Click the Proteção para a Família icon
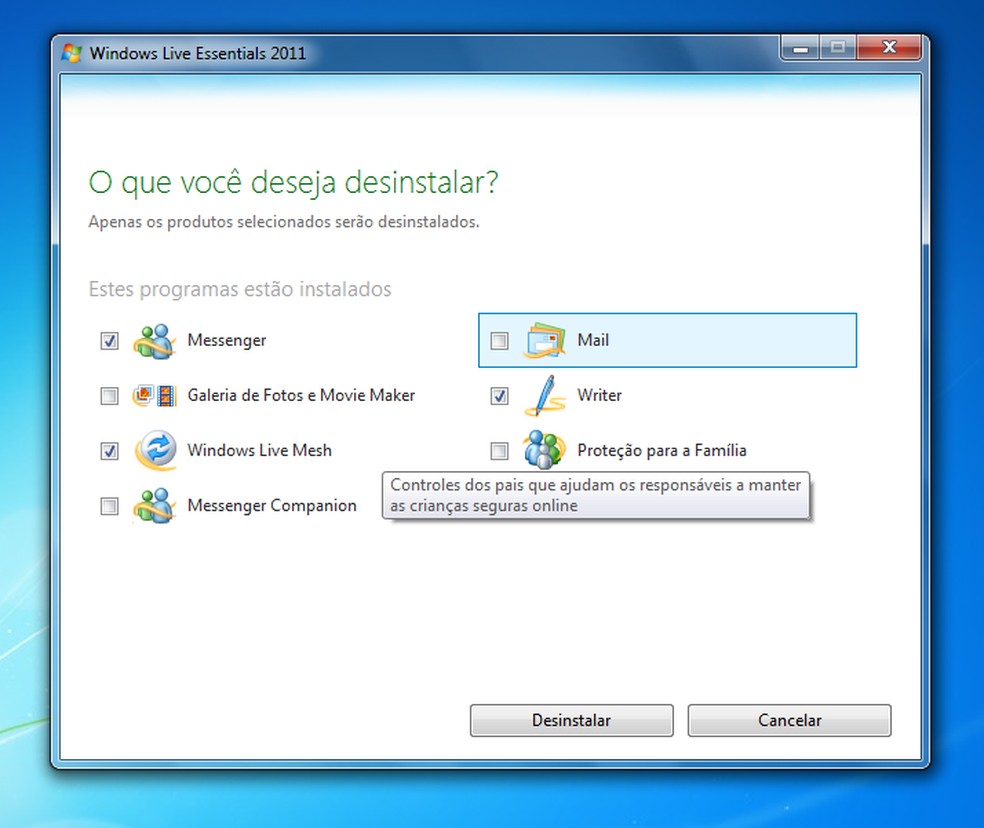This screenshot has width=984, height=828. [x=544, y=450]
